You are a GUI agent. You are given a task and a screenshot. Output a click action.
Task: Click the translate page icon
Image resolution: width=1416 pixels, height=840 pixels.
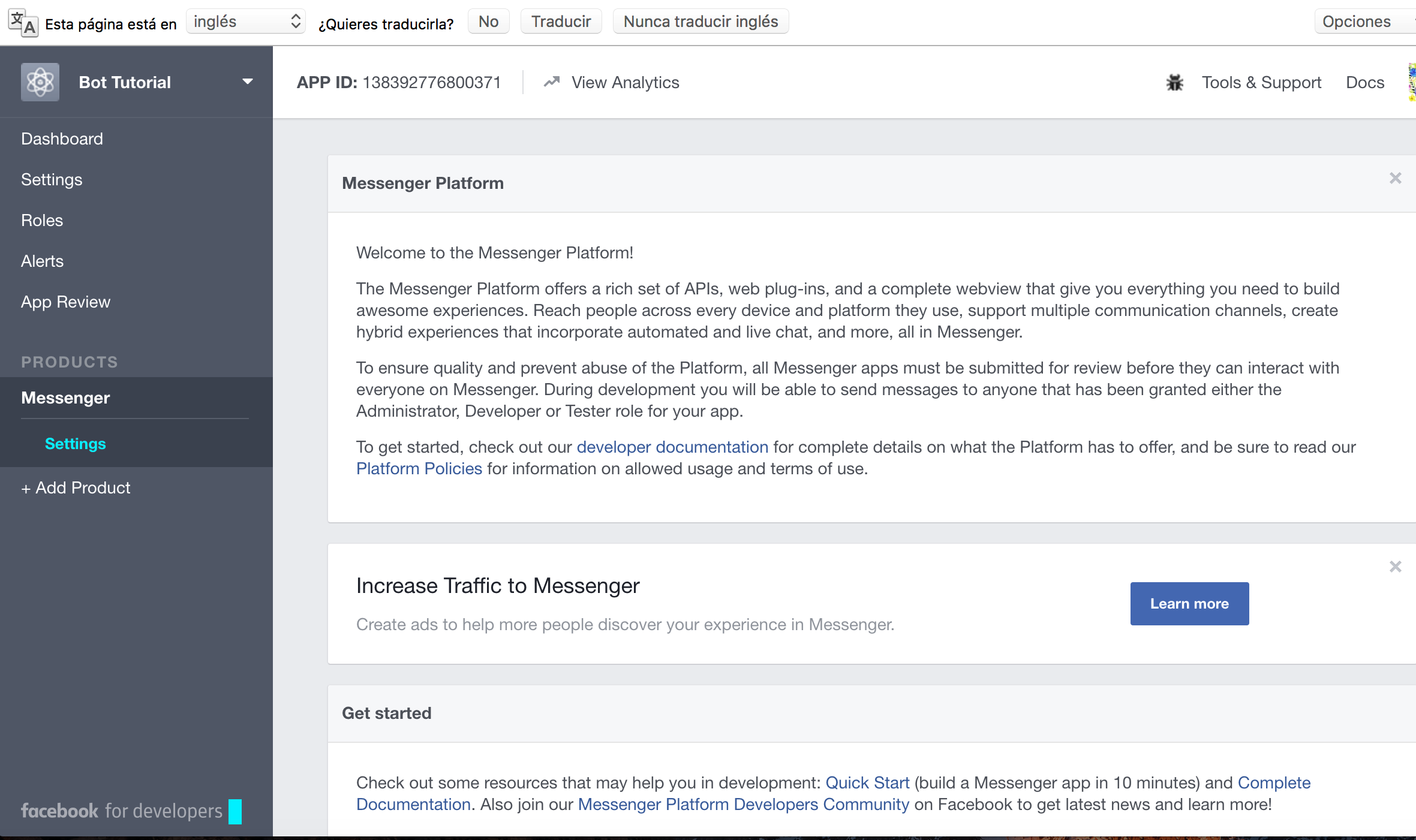(x=20, y=21)
